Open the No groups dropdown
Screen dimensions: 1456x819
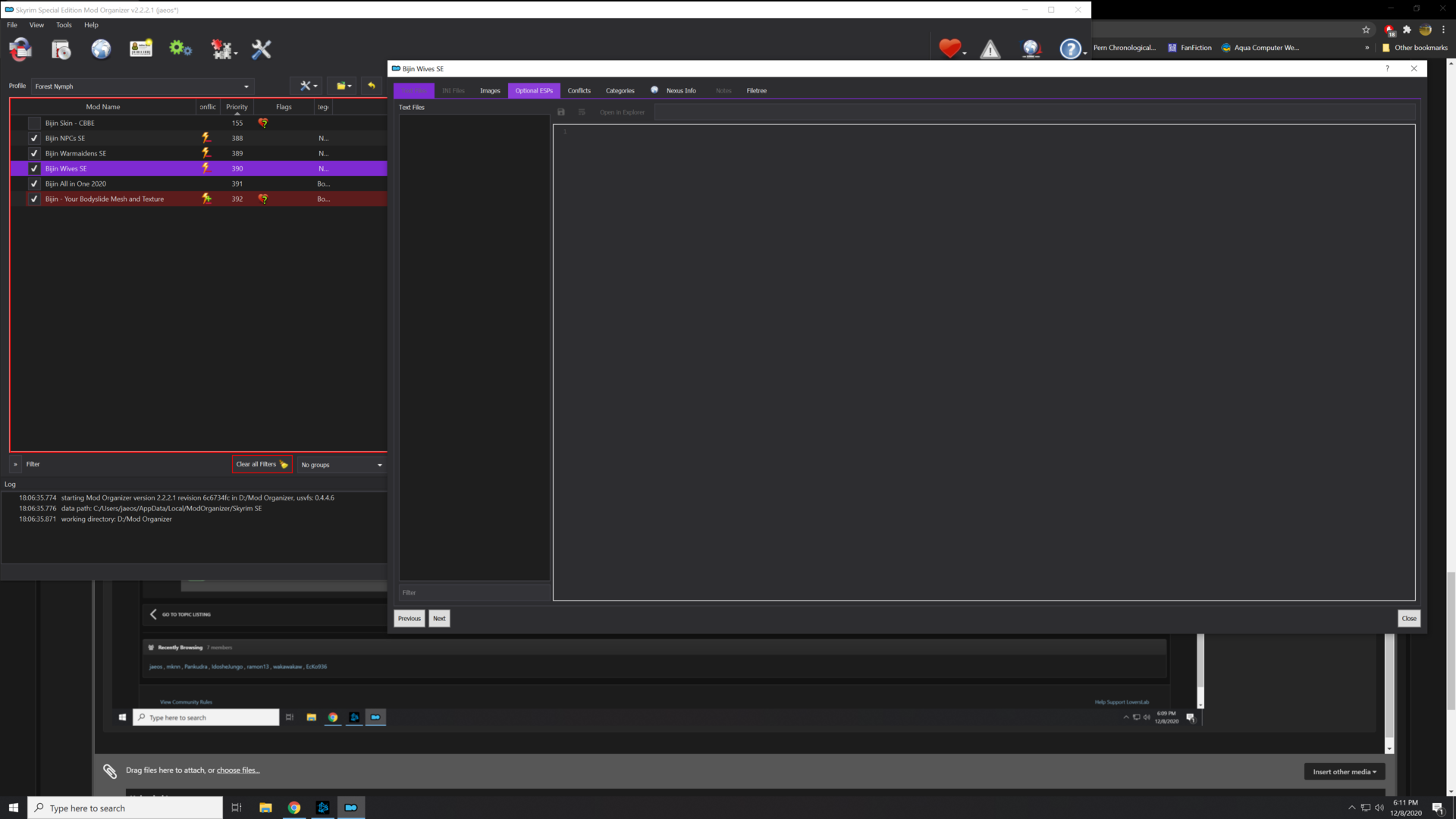(x=341, y=465)
